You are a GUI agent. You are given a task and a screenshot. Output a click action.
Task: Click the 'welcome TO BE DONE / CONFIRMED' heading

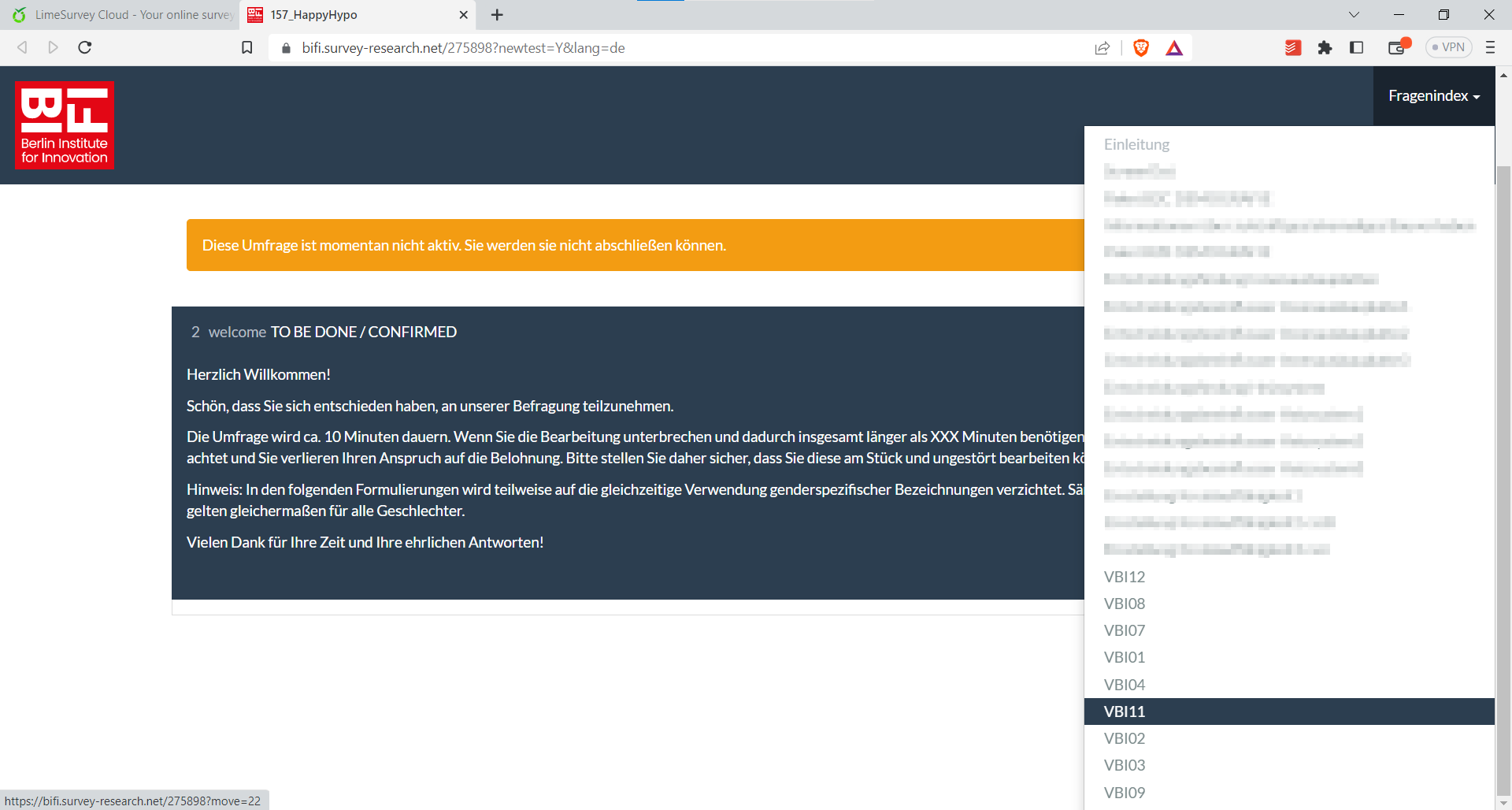point(332,332)
